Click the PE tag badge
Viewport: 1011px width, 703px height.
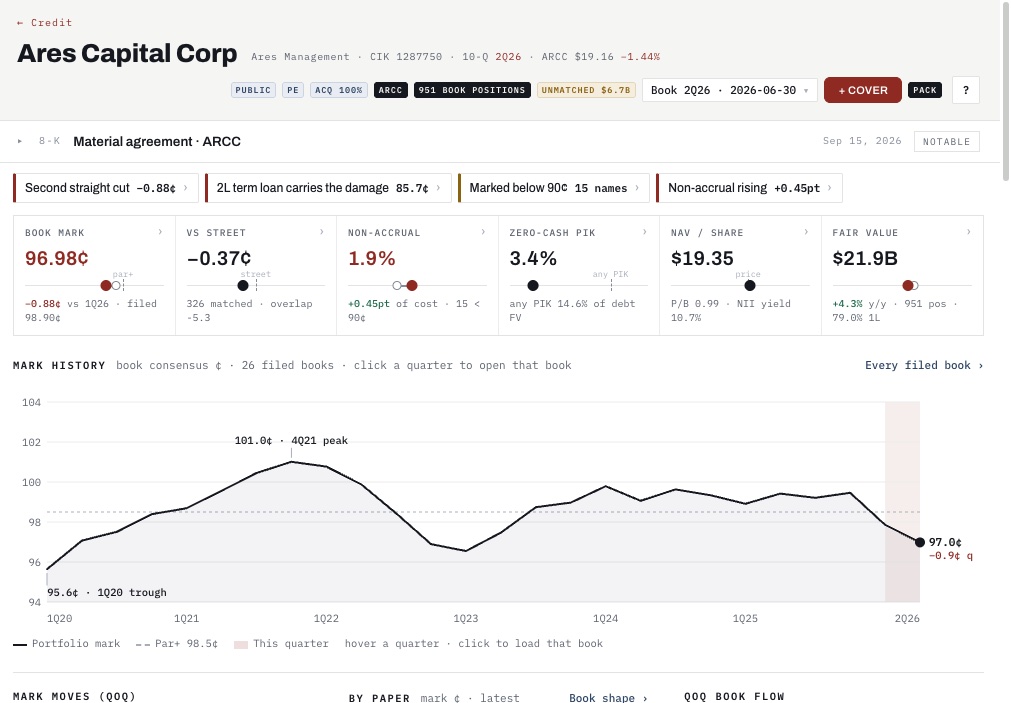[293, 90]
